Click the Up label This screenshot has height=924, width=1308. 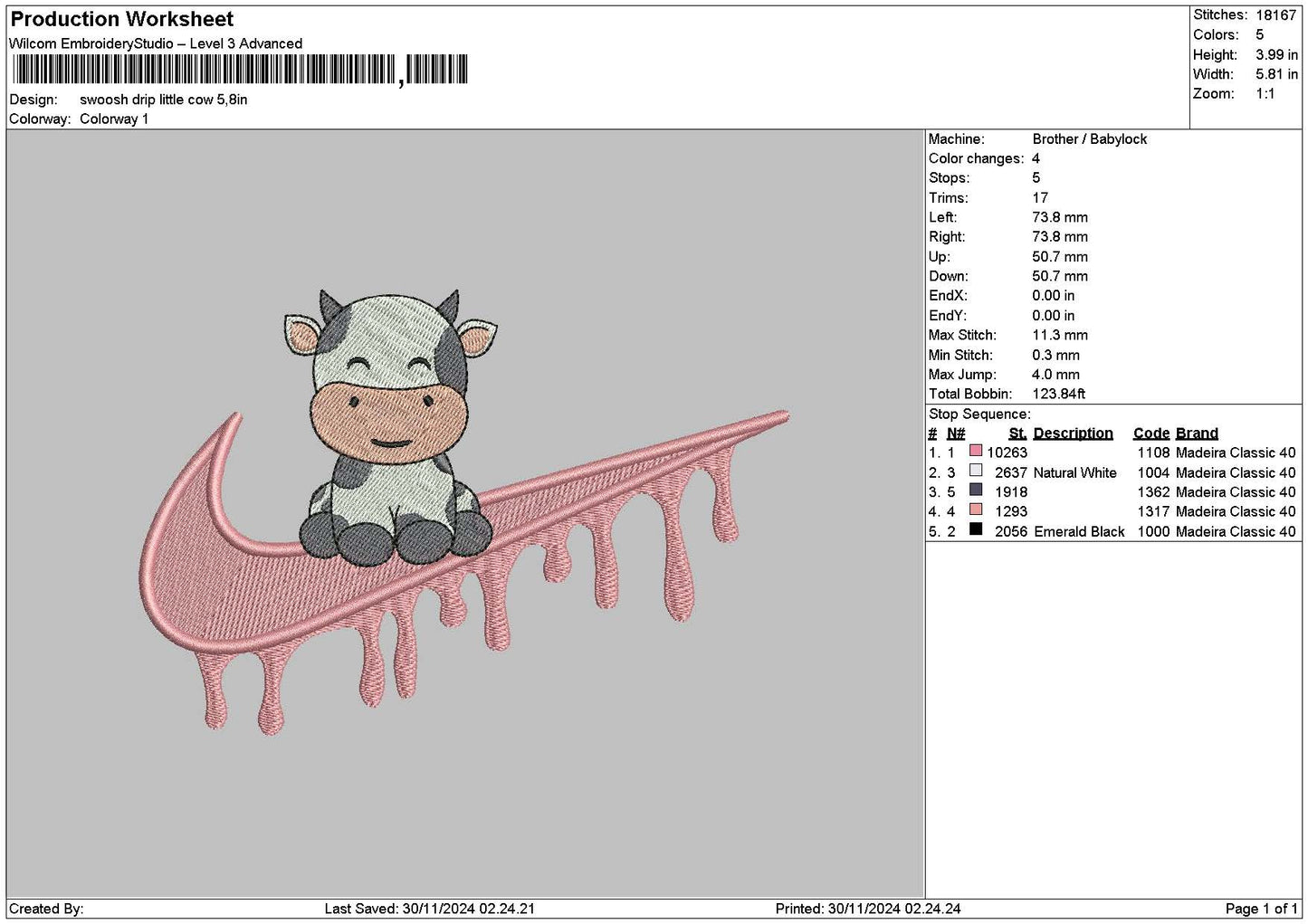pos(940,257)
